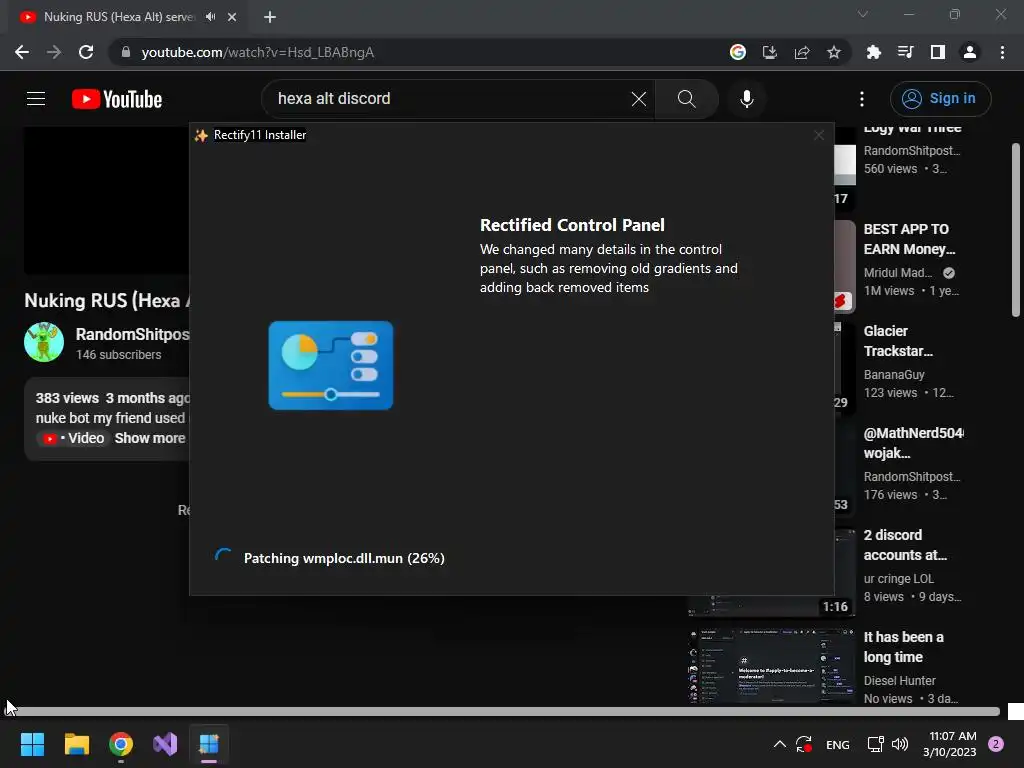
Task: Close the Nuking RUS YouTube tab
Action: click(x=232, y=17)
